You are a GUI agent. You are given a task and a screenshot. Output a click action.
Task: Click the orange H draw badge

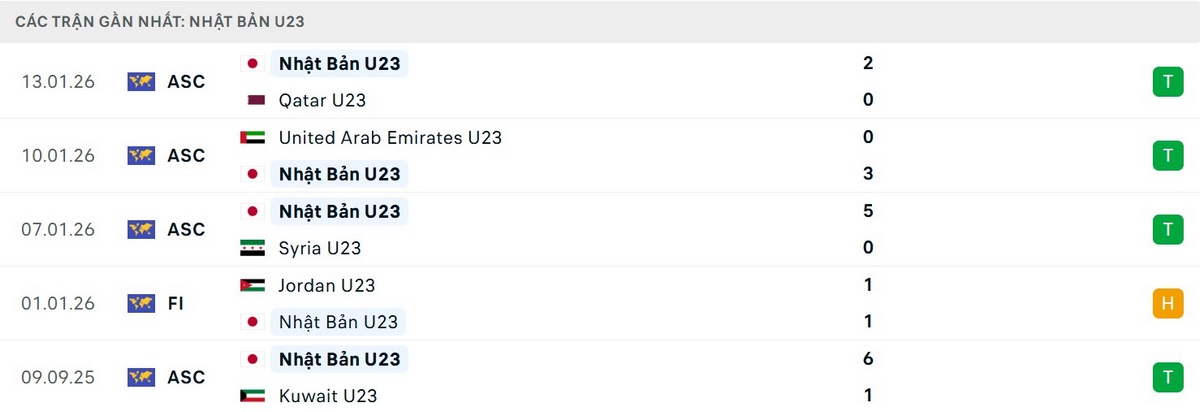coord(1166,303)
